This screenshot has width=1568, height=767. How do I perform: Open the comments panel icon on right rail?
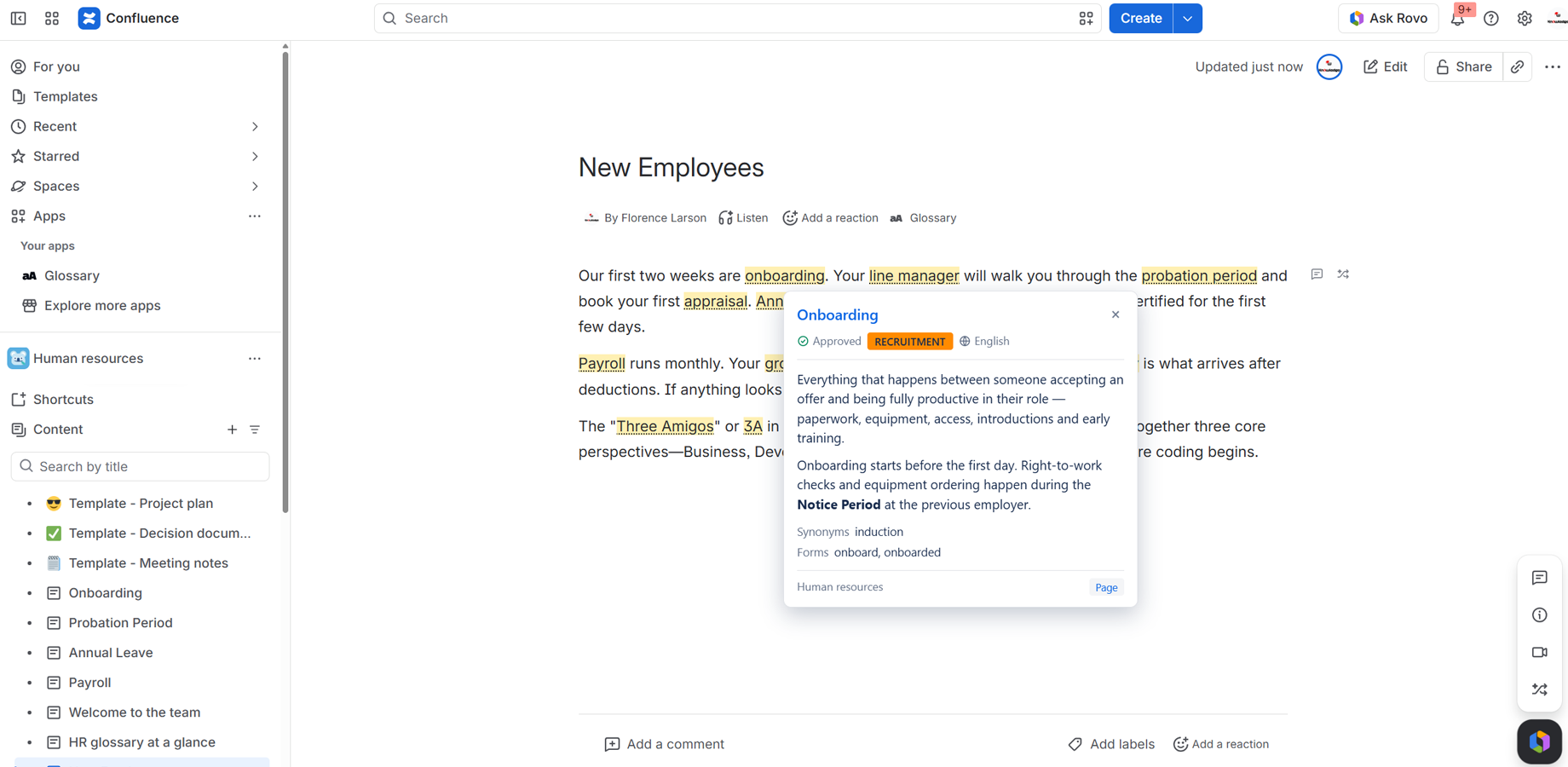(x=1540, y=578)
